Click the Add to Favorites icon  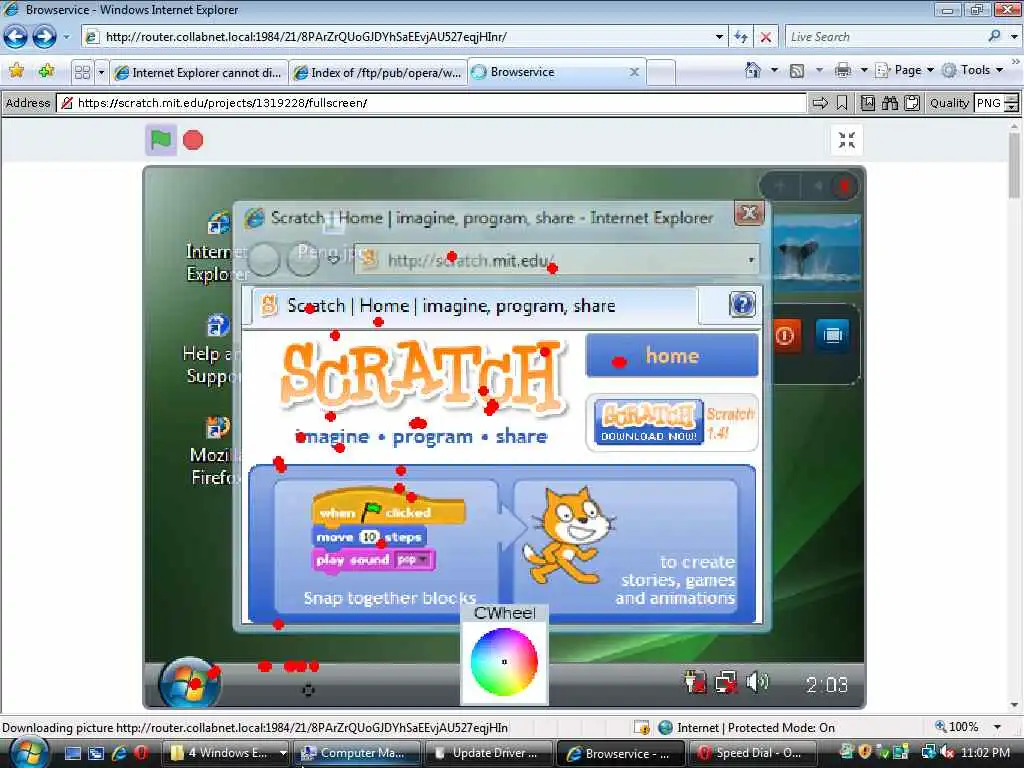[46, 71]
